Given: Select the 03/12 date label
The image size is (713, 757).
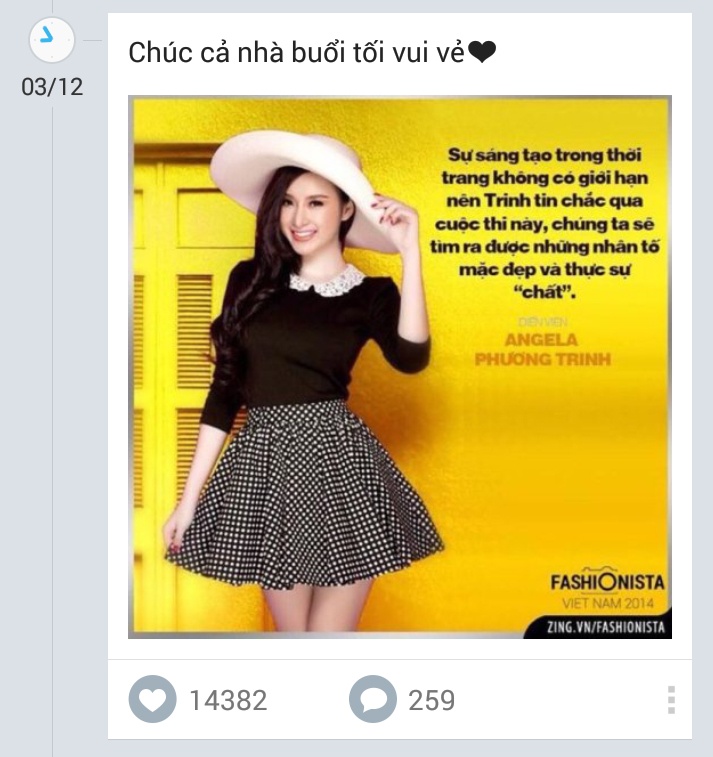Looking at the screenshot, I should tap(52, 87).
